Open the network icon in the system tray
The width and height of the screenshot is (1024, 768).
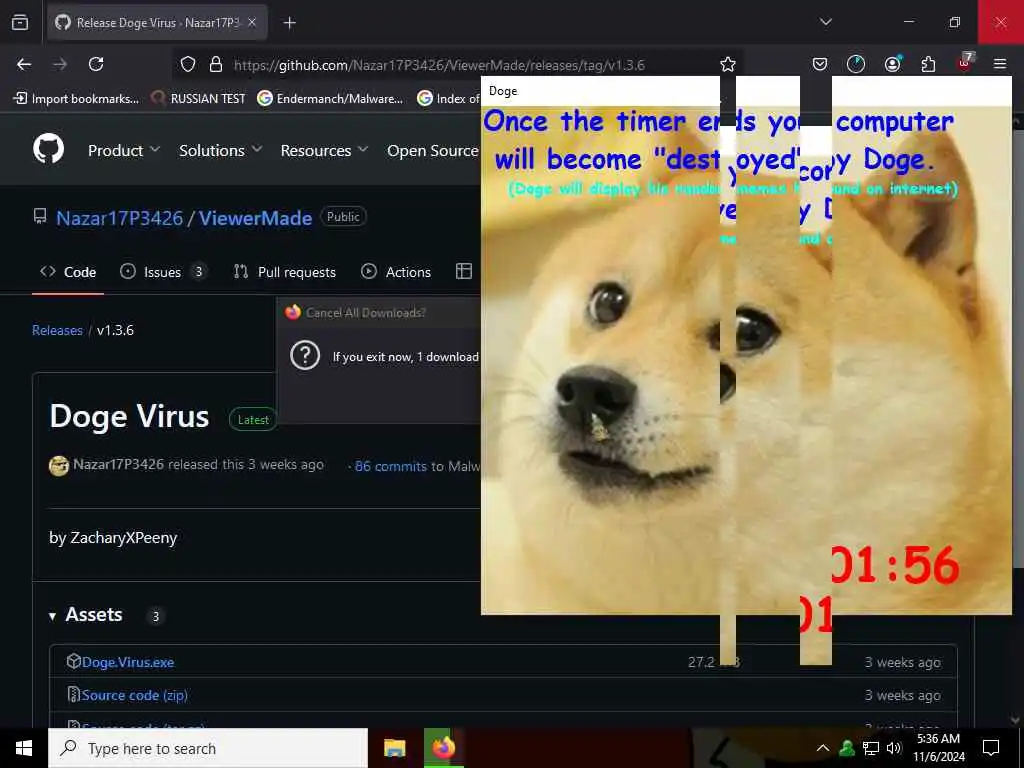tap(871, 748)
